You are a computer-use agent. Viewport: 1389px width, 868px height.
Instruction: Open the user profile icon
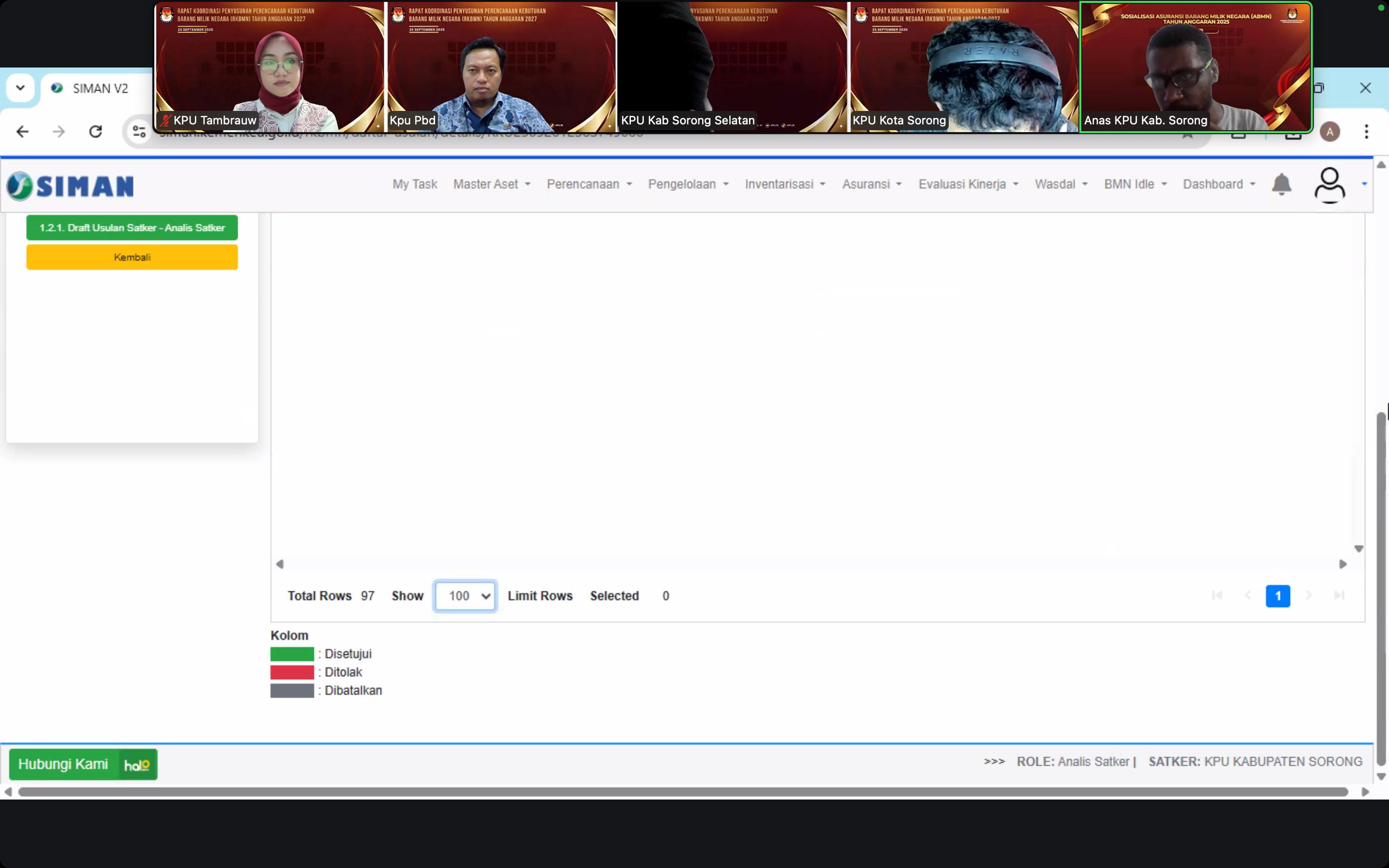1329,184
